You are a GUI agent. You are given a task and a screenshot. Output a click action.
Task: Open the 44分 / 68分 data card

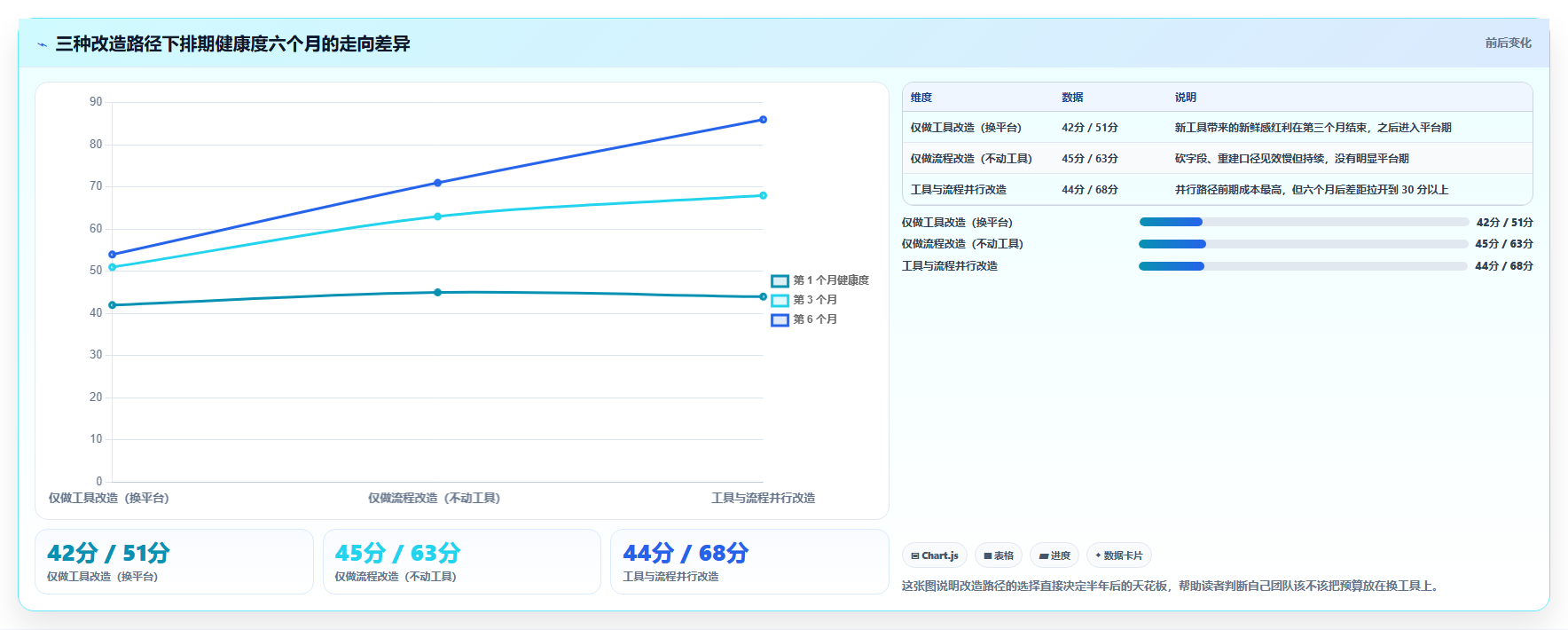(749, 562)
